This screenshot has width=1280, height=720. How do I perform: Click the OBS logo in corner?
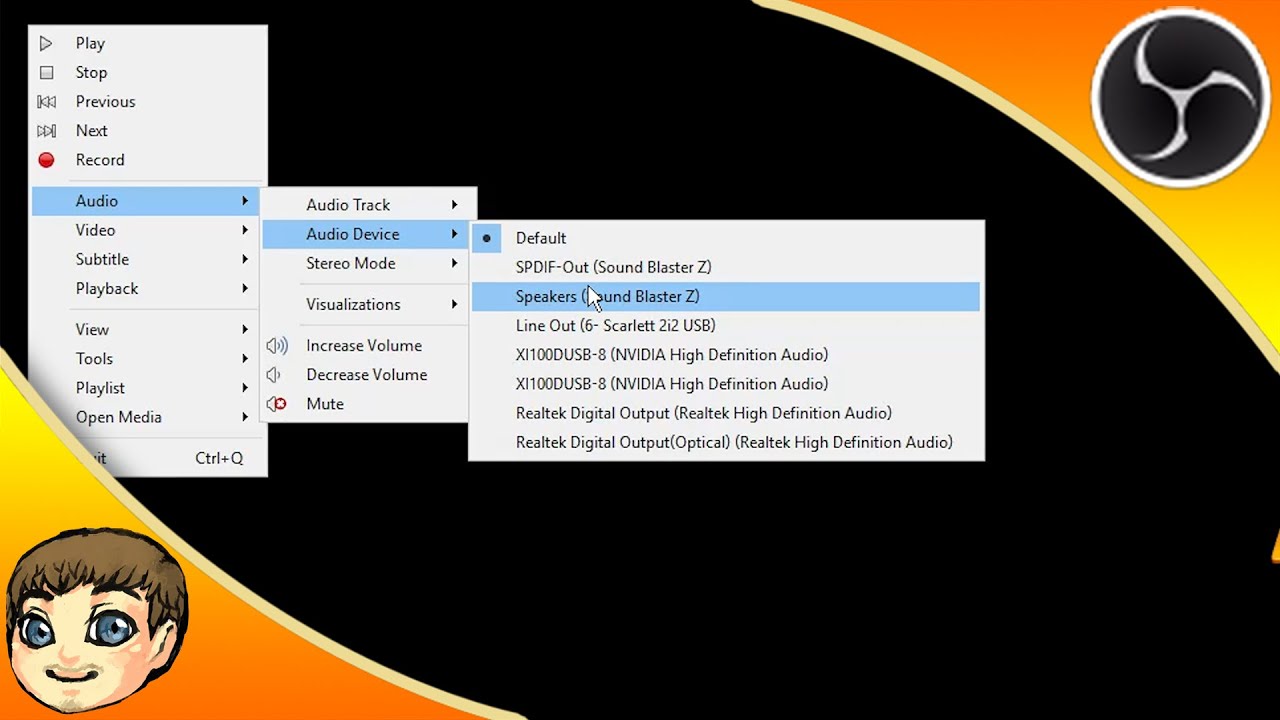point(1180,98)
